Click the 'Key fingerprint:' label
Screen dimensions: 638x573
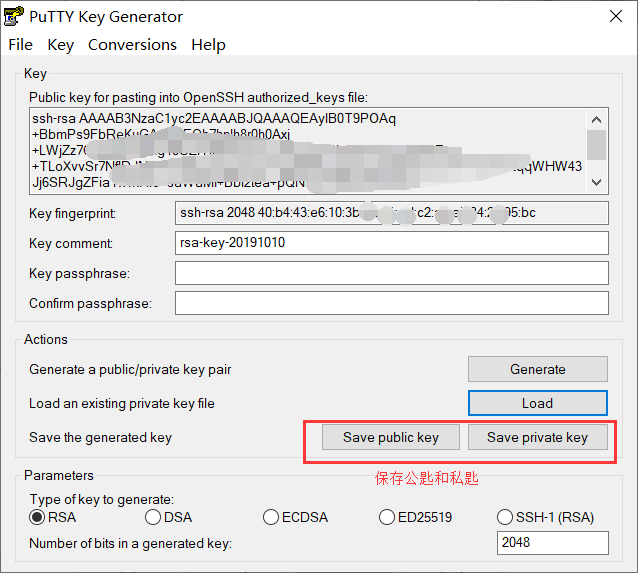tap(72, 213)
